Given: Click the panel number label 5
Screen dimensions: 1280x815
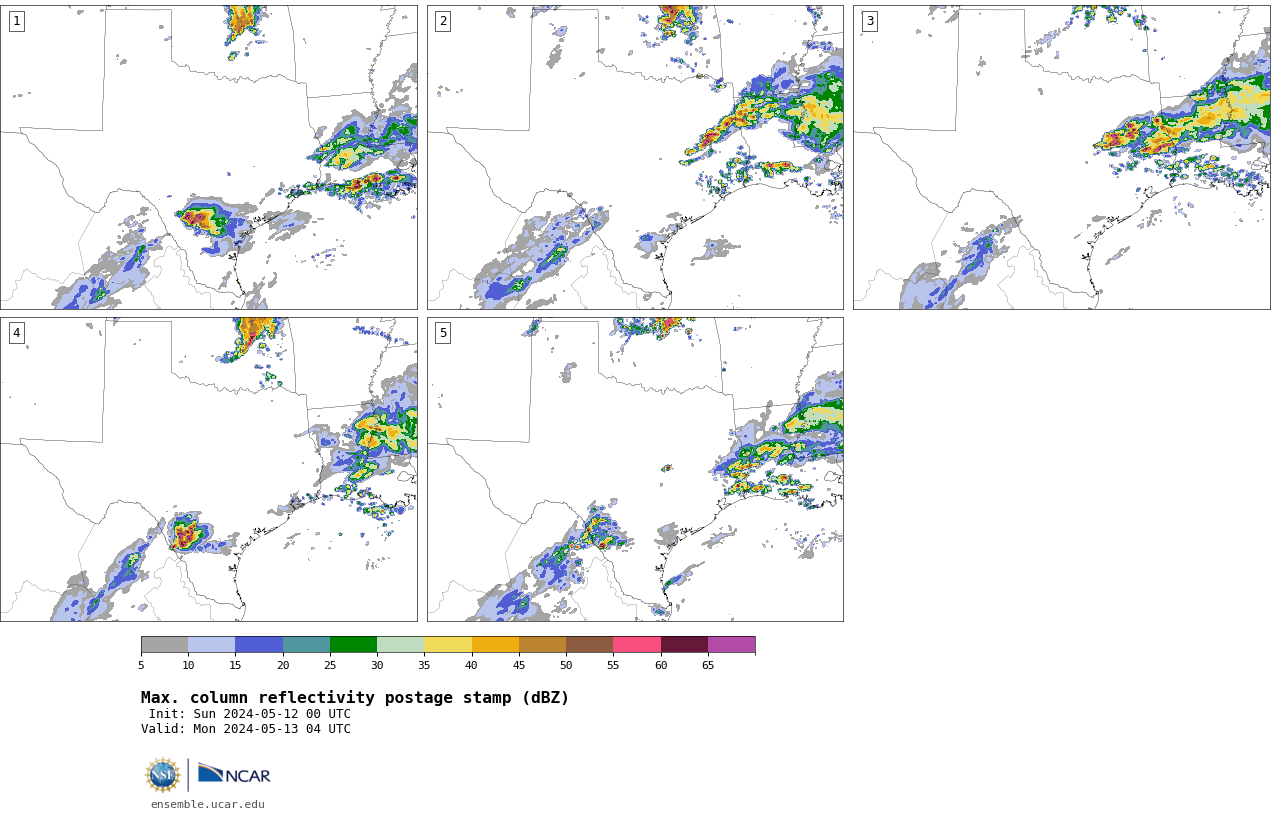Looking at the screenshot, I should (443, 333).
